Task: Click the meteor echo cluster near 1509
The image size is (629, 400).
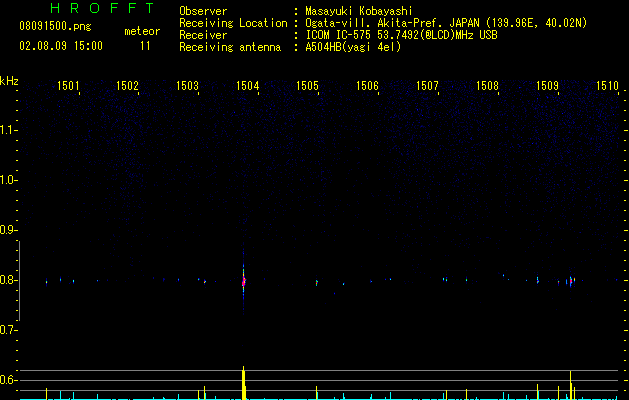Action: (571, 281)
